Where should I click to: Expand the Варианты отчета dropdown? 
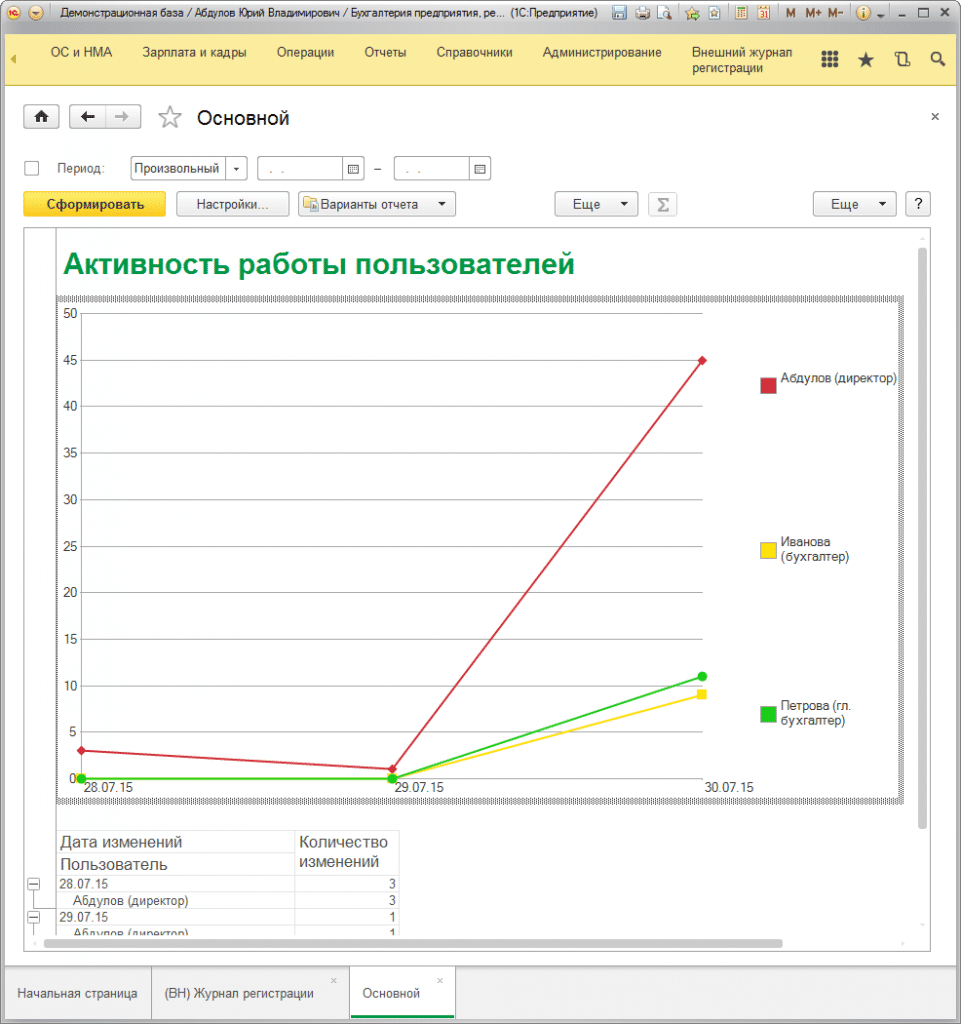[x=377, y=204]
